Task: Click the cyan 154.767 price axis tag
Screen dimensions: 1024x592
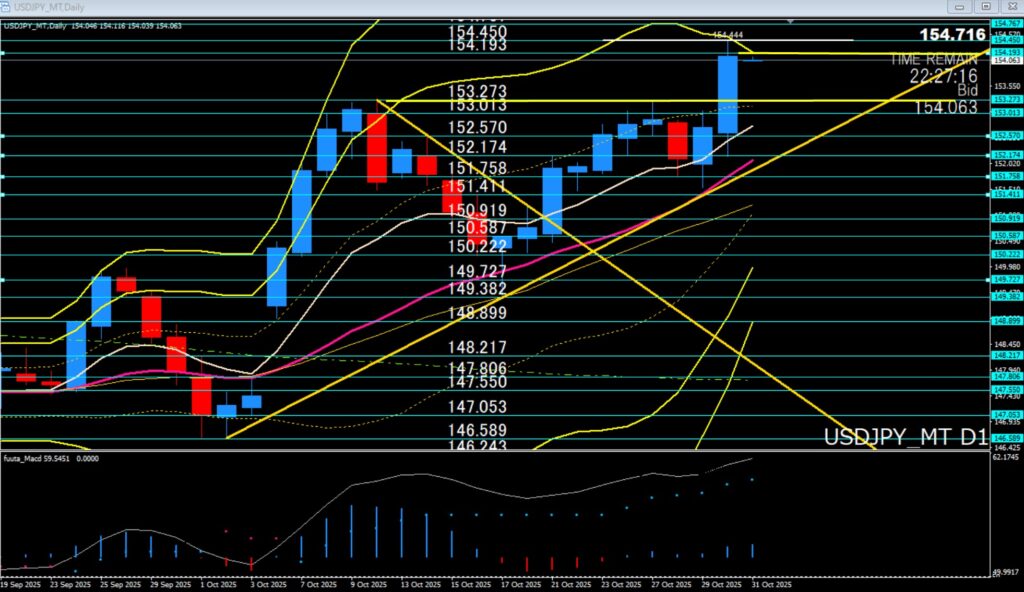Action: coord(1004,23)
